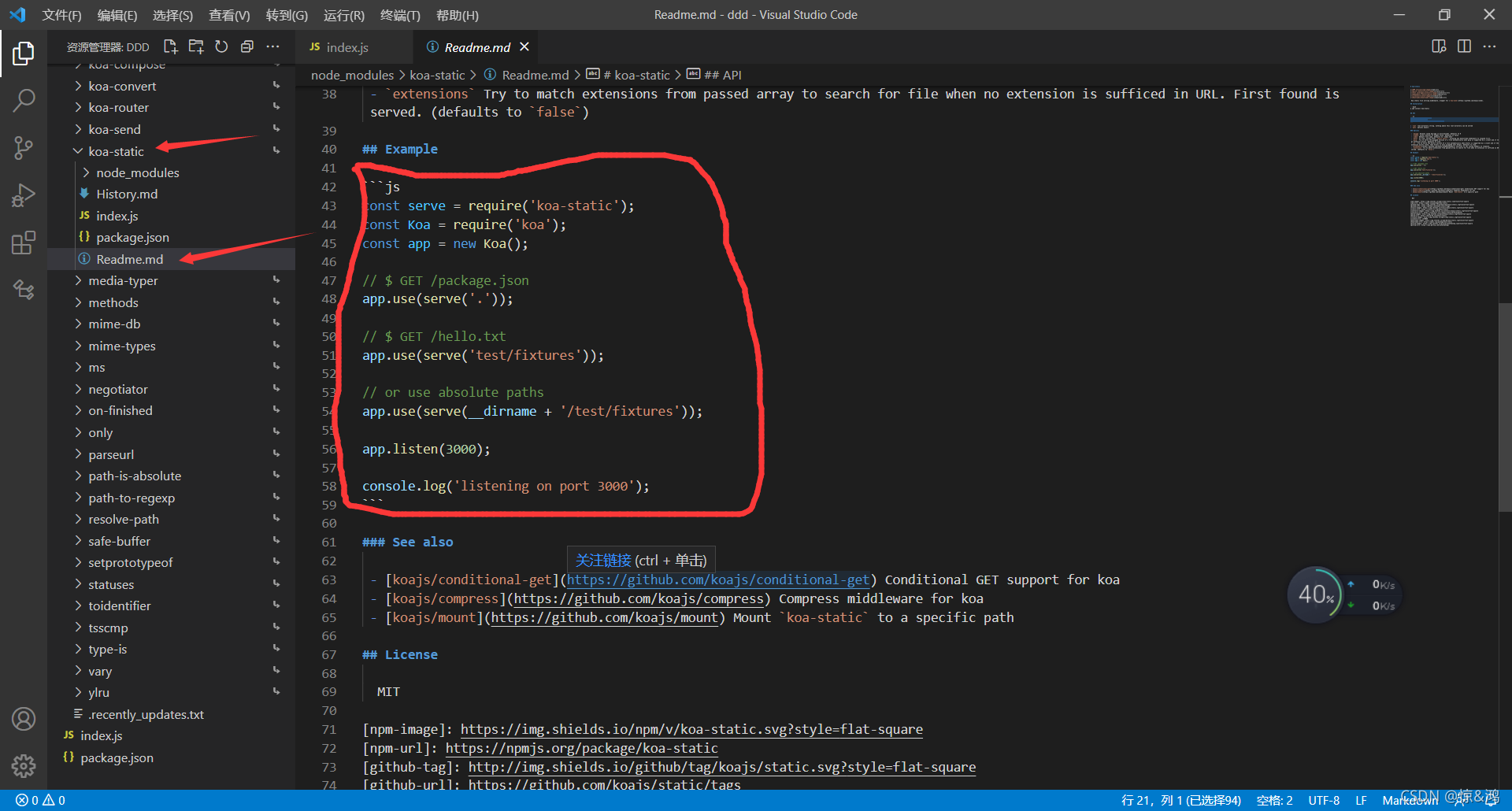This screenshot has height=811, width=1512.
Task: Open the Search view in activity bar
Action: 24,100
